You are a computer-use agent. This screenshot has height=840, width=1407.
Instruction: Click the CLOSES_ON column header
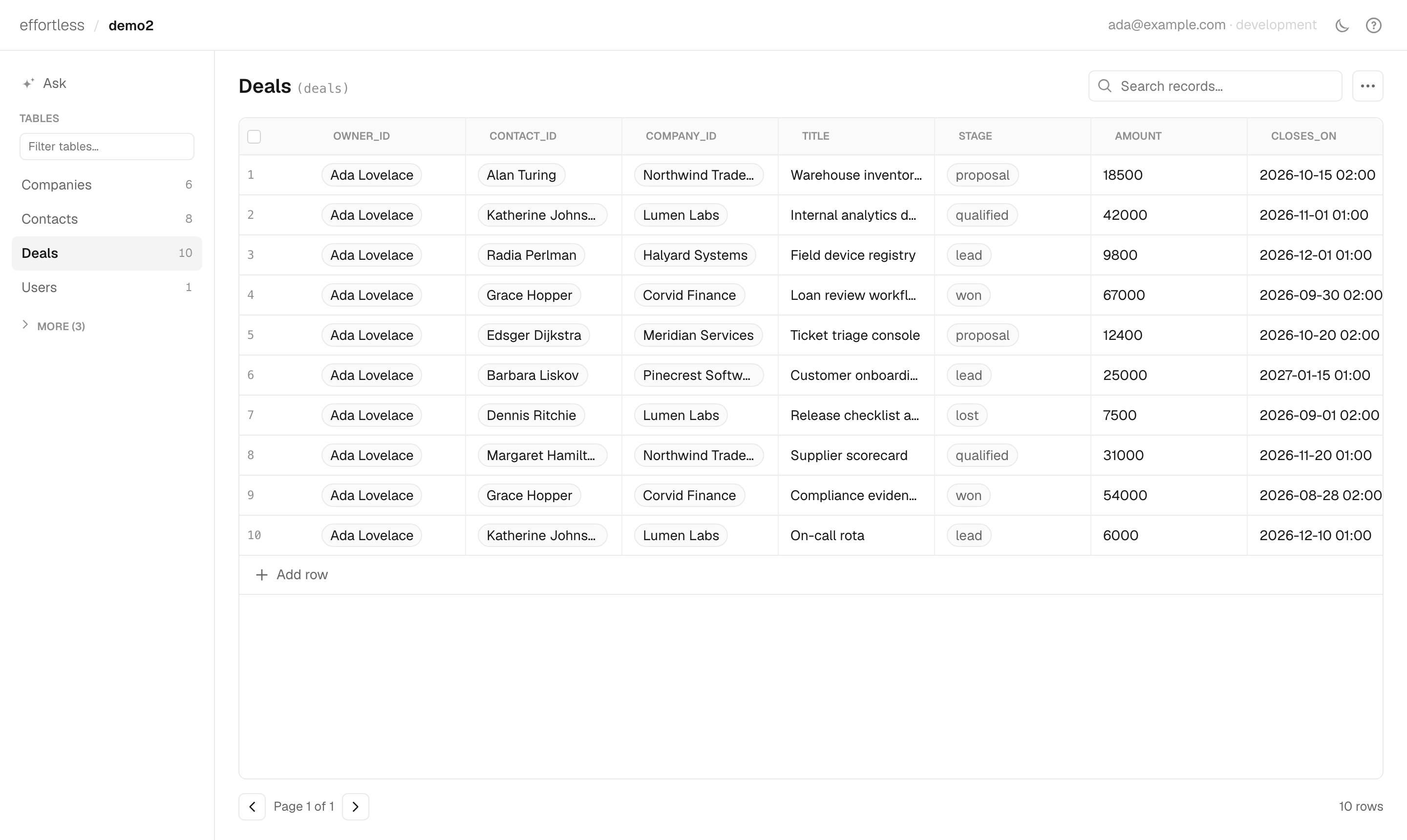point(1303,136)
